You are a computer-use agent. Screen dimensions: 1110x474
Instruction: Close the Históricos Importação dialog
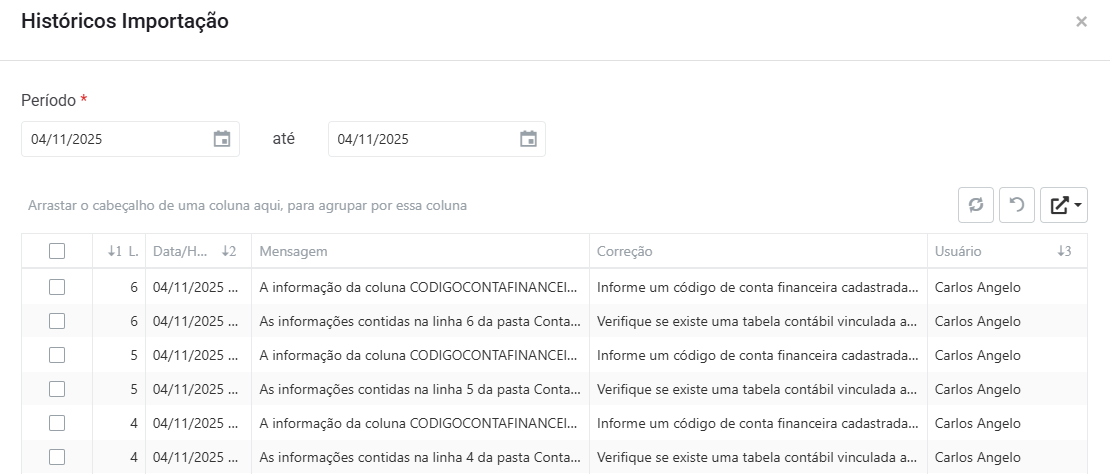(1081, 21)
